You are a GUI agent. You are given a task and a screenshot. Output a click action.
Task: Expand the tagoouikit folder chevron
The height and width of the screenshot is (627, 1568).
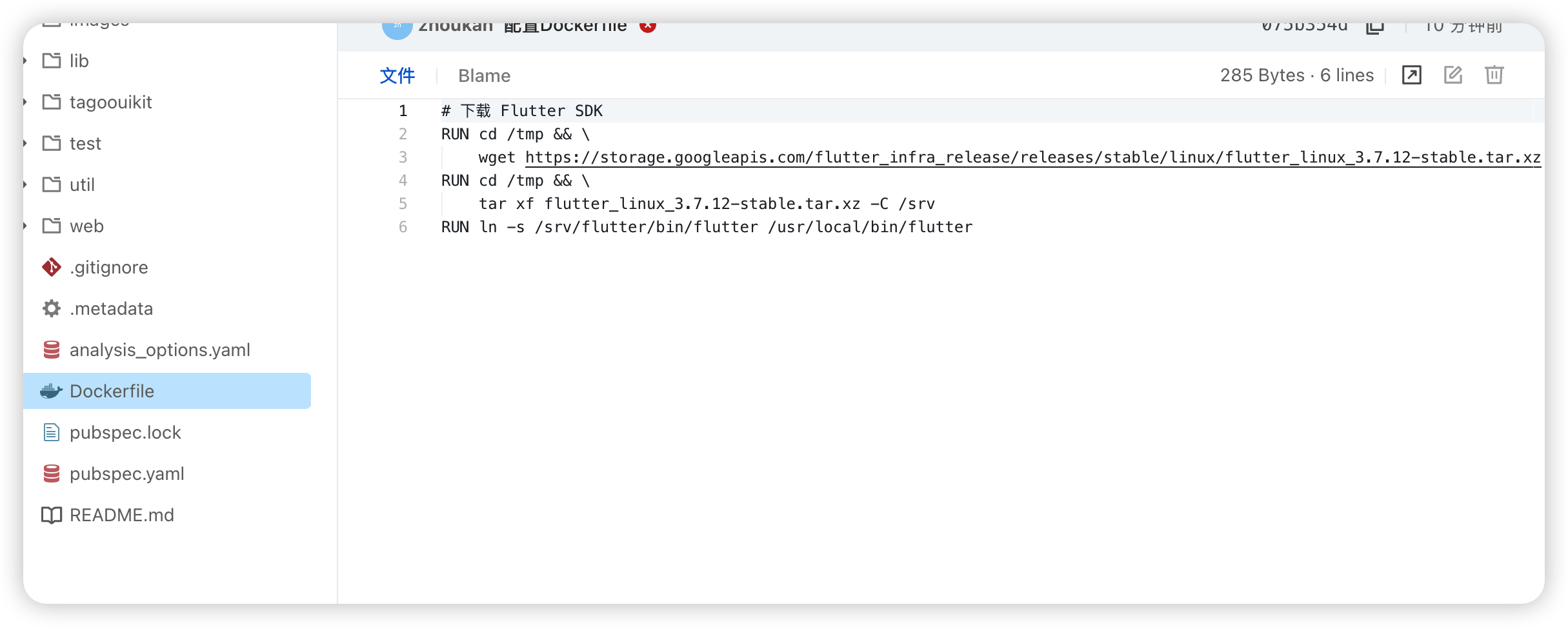click(26, 102)
